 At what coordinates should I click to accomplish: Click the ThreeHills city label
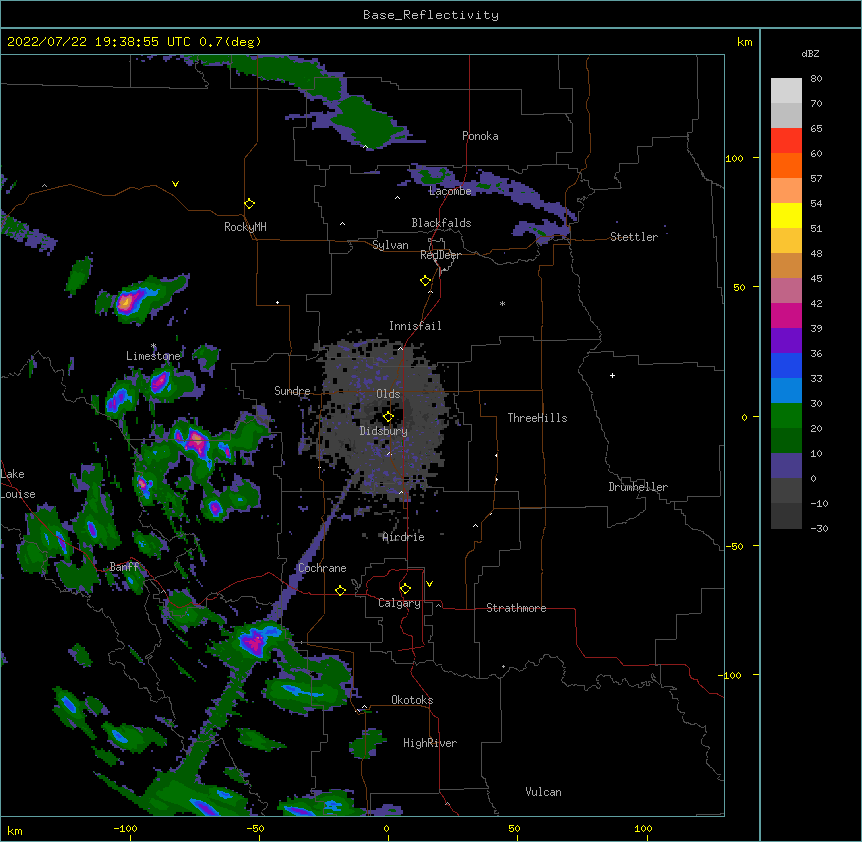click(x=537, y=418)
